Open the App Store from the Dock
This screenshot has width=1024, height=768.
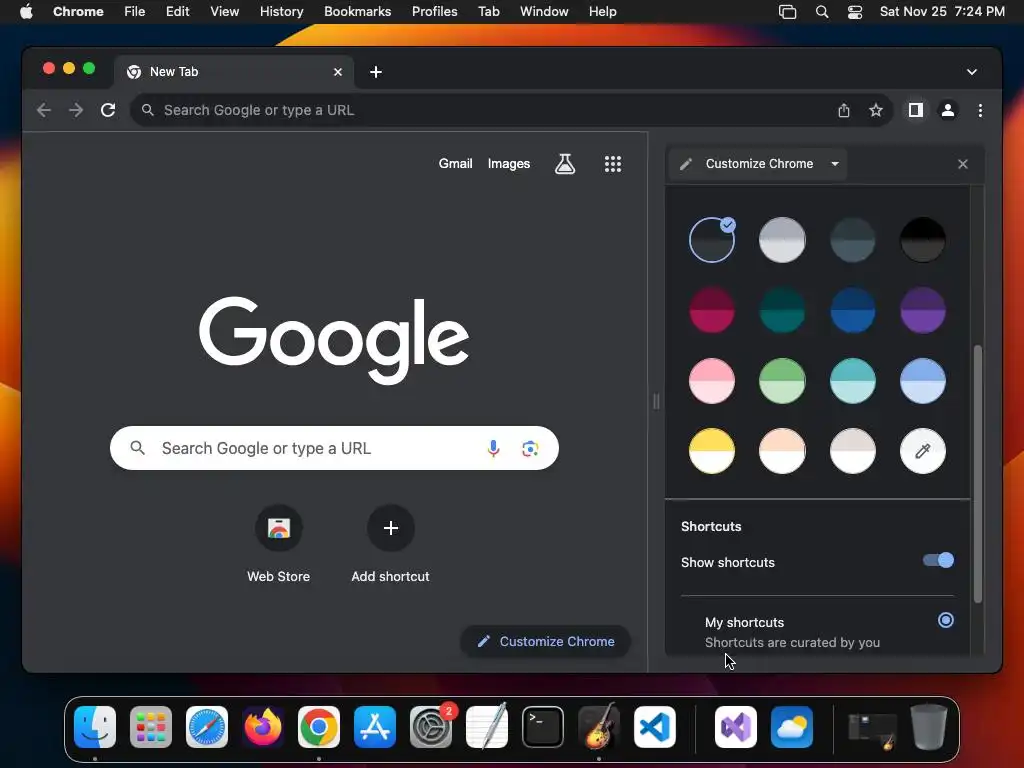point(375,727)
